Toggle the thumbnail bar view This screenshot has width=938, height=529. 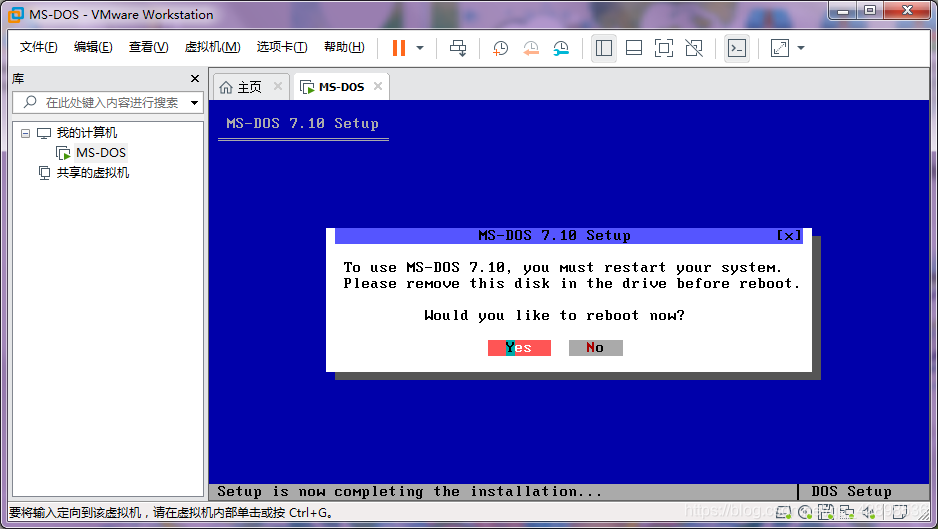(x=634, y=48)
